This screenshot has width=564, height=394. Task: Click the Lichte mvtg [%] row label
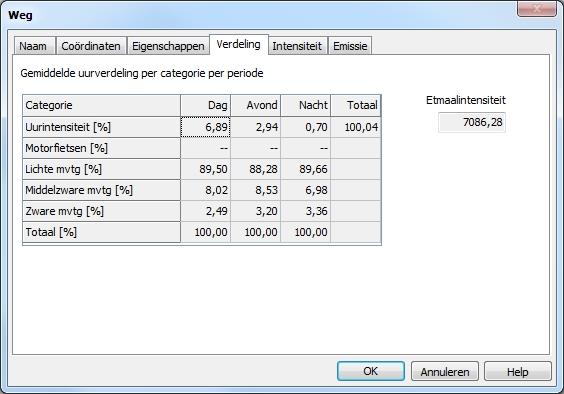click(101, 169)
